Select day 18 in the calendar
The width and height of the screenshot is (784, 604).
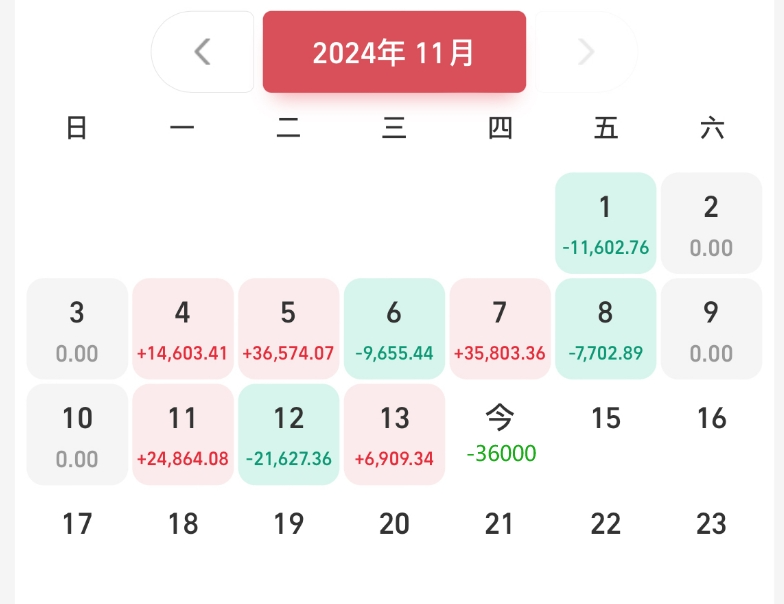[x=182, y=524]
